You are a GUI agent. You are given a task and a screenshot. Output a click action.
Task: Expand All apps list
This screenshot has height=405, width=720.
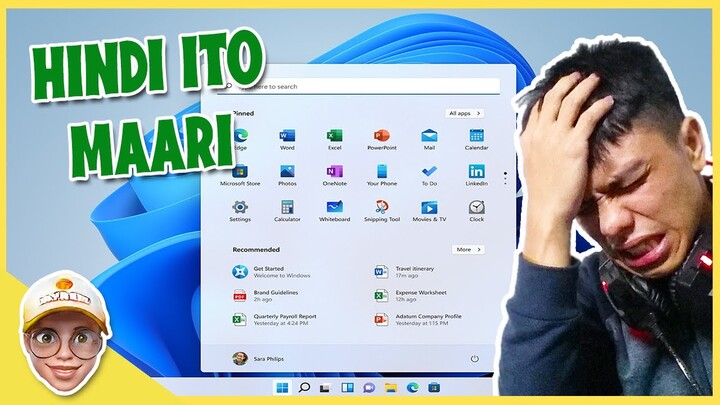pyautogui.click(x=464, y=113)
